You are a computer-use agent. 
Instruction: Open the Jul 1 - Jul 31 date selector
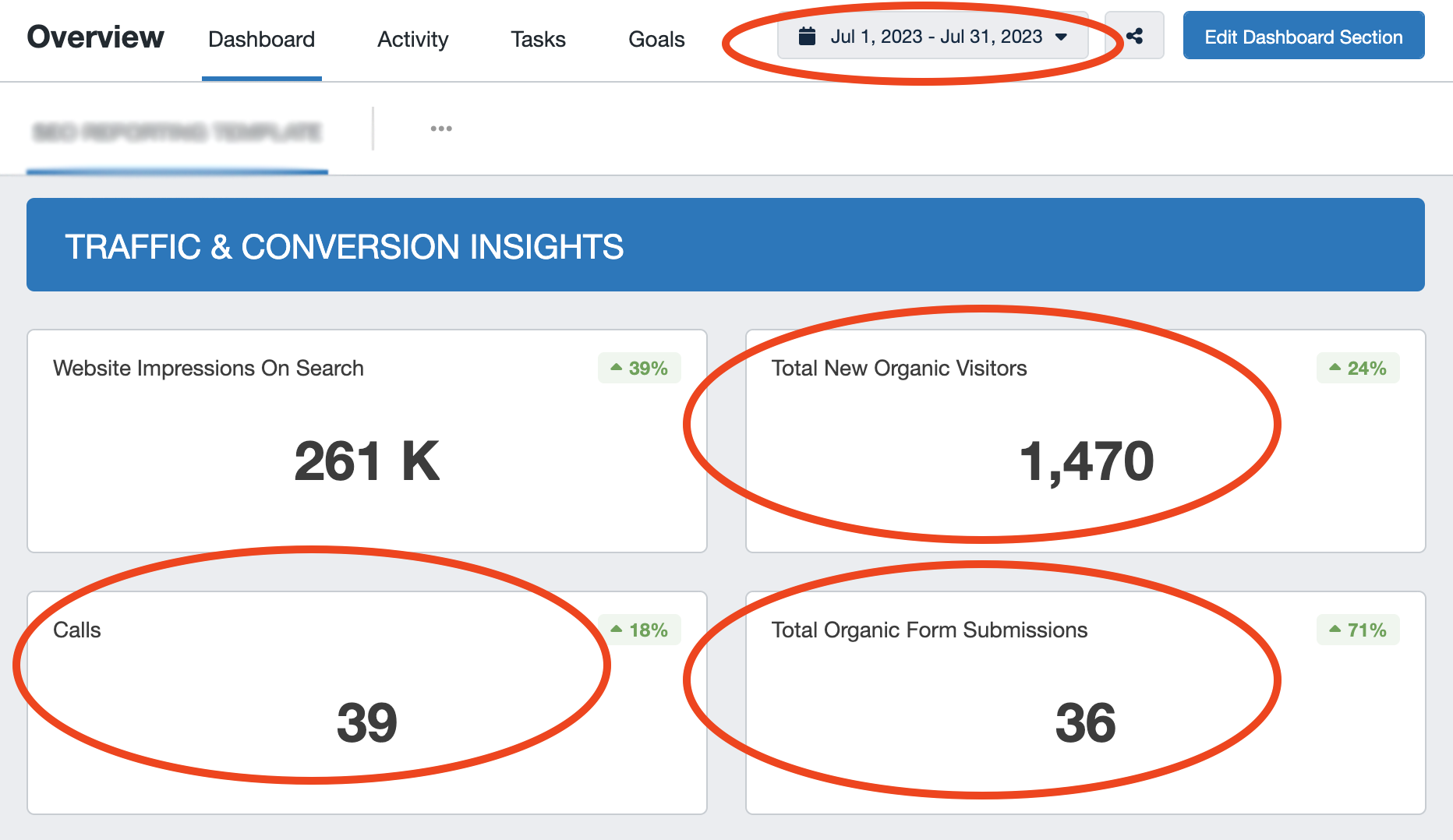click(x=935, y=35)
